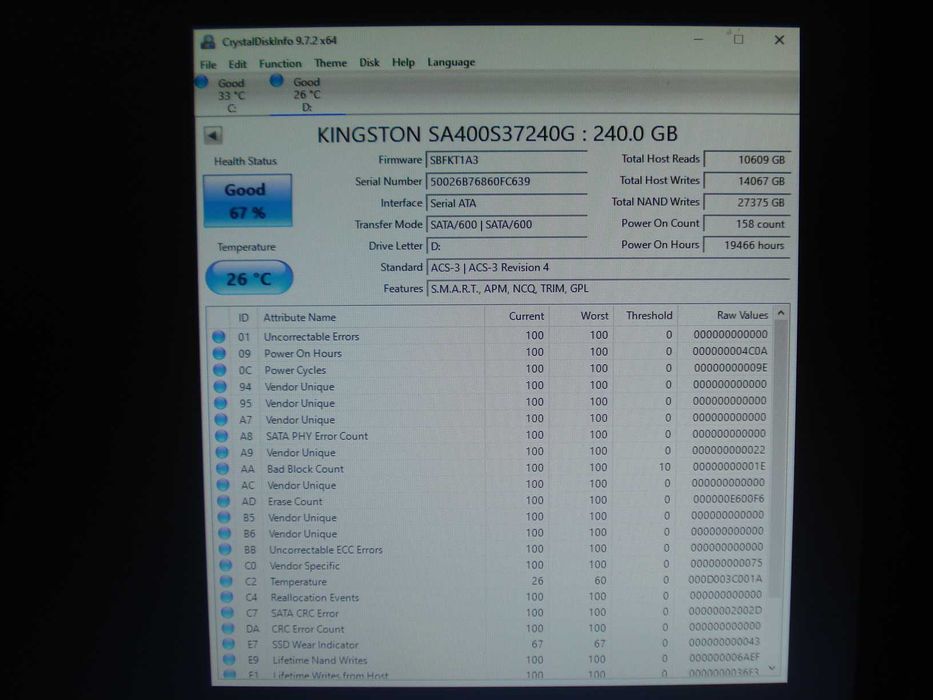Click status icon for CRC Error Count row
This screenshot has height=700, width=933.
228,629
